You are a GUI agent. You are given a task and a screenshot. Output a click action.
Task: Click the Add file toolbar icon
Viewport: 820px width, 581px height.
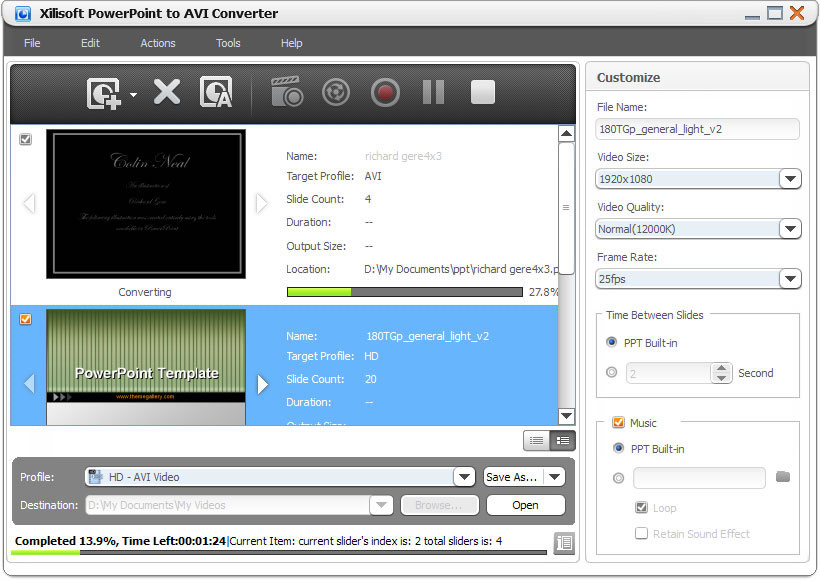pyautogui.click(x=104, y=93)
